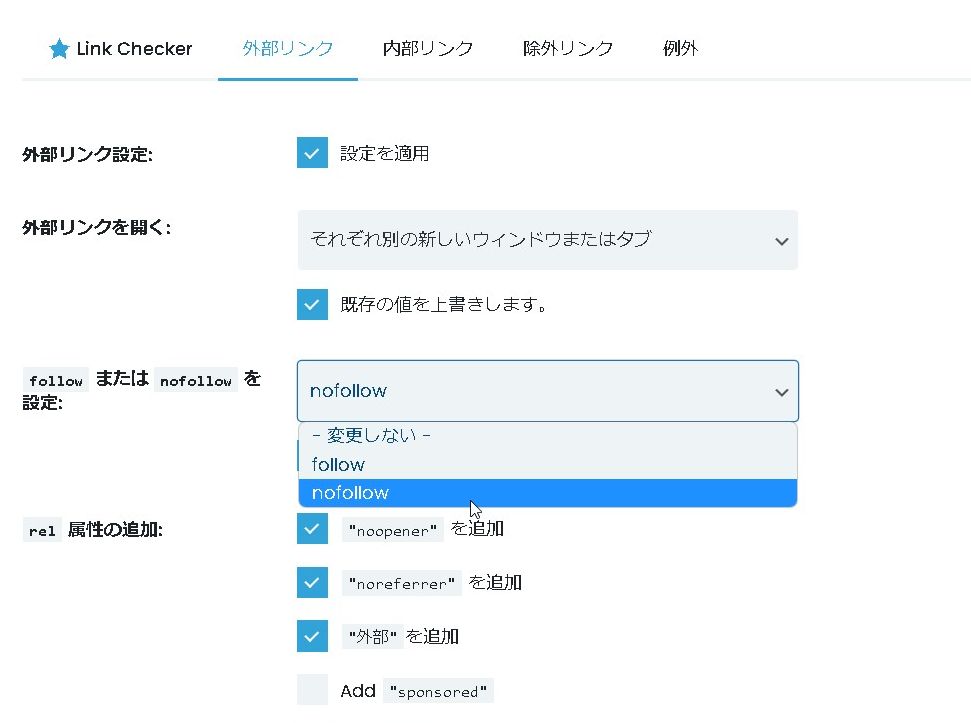Screen dimensions: 971x723
Task: Click the Add "sponsored" label text
Action: click(x=416, y=691)
